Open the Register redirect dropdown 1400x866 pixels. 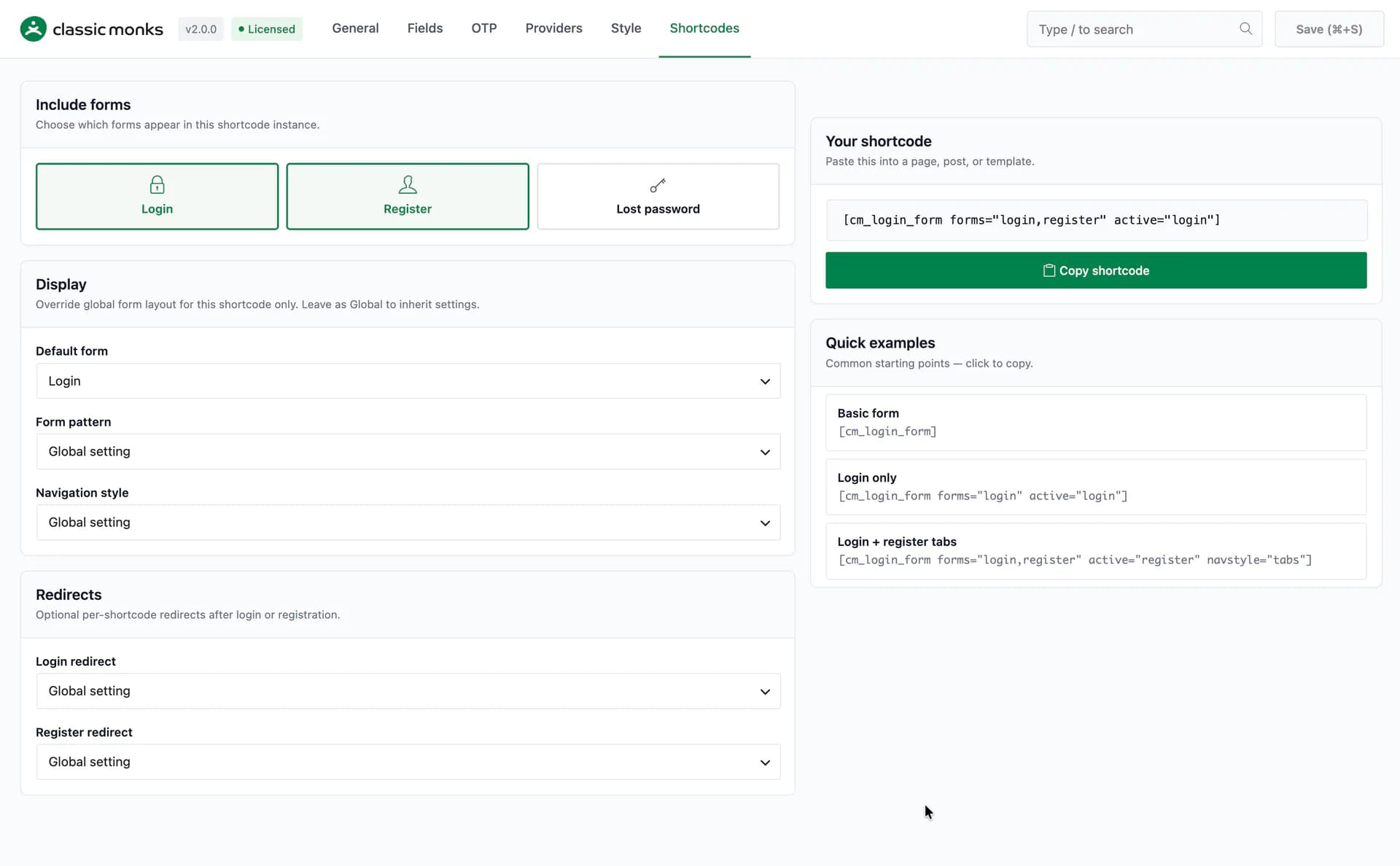click(408, 762)
